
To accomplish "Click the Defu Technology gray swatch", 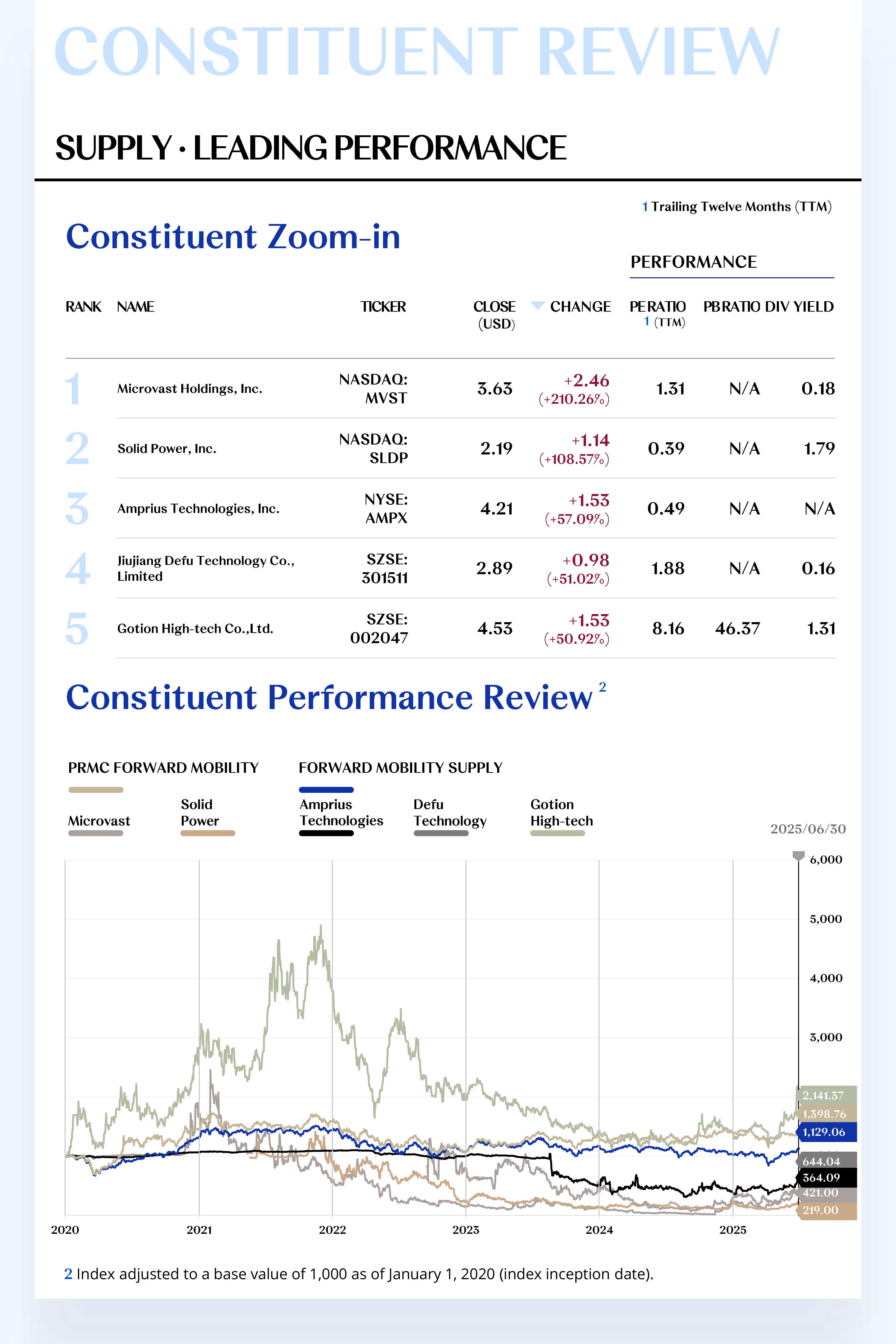I will click(441, 833).
